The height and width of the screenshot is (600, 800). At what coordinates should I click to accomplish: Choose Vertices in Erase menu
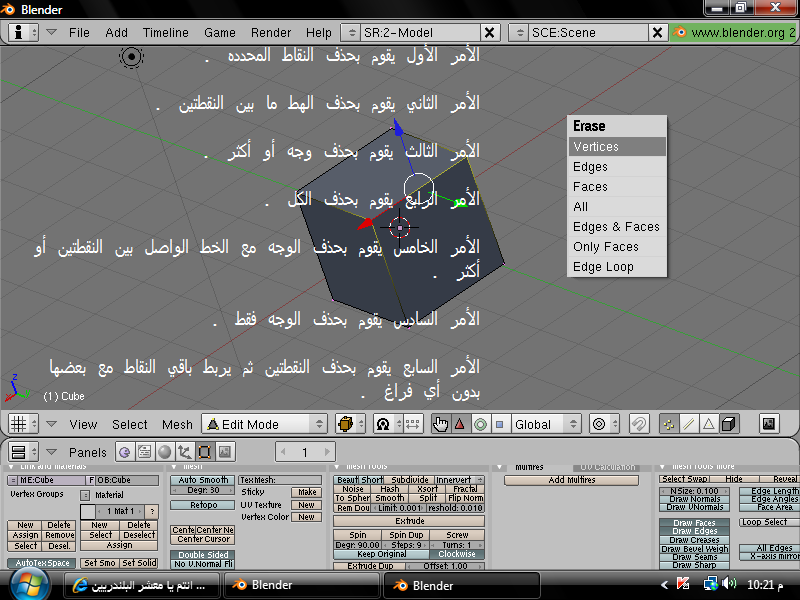[617, 147]
